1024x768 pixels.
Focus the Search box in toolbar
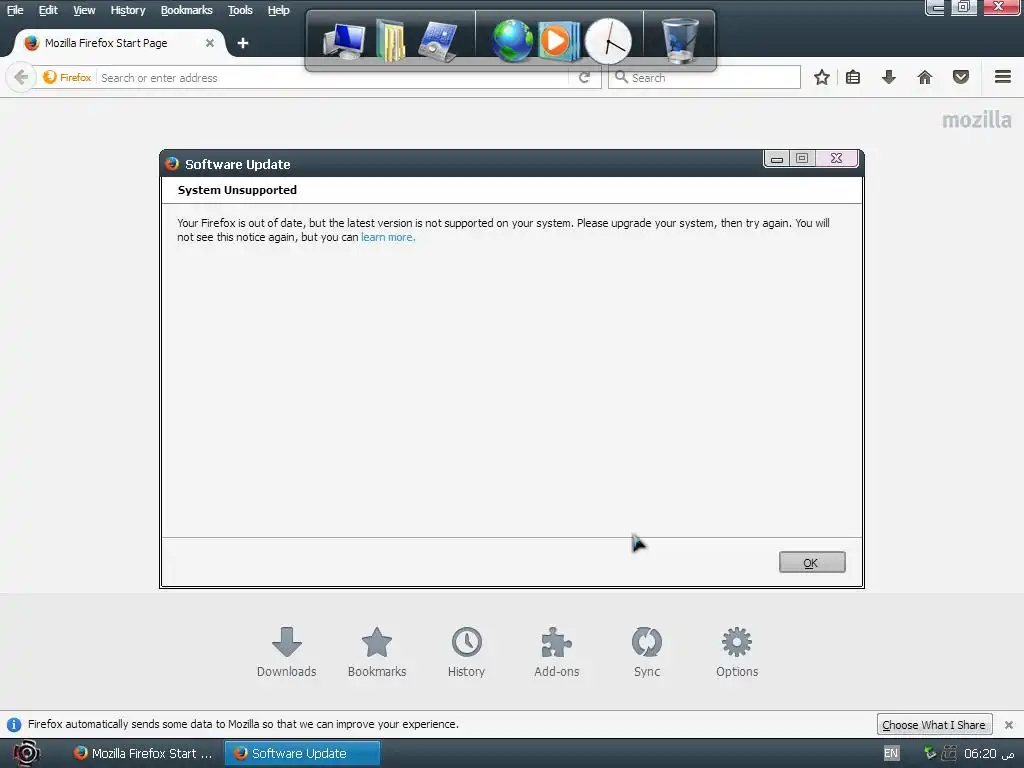pyautogui.click(x=704, y=78)
